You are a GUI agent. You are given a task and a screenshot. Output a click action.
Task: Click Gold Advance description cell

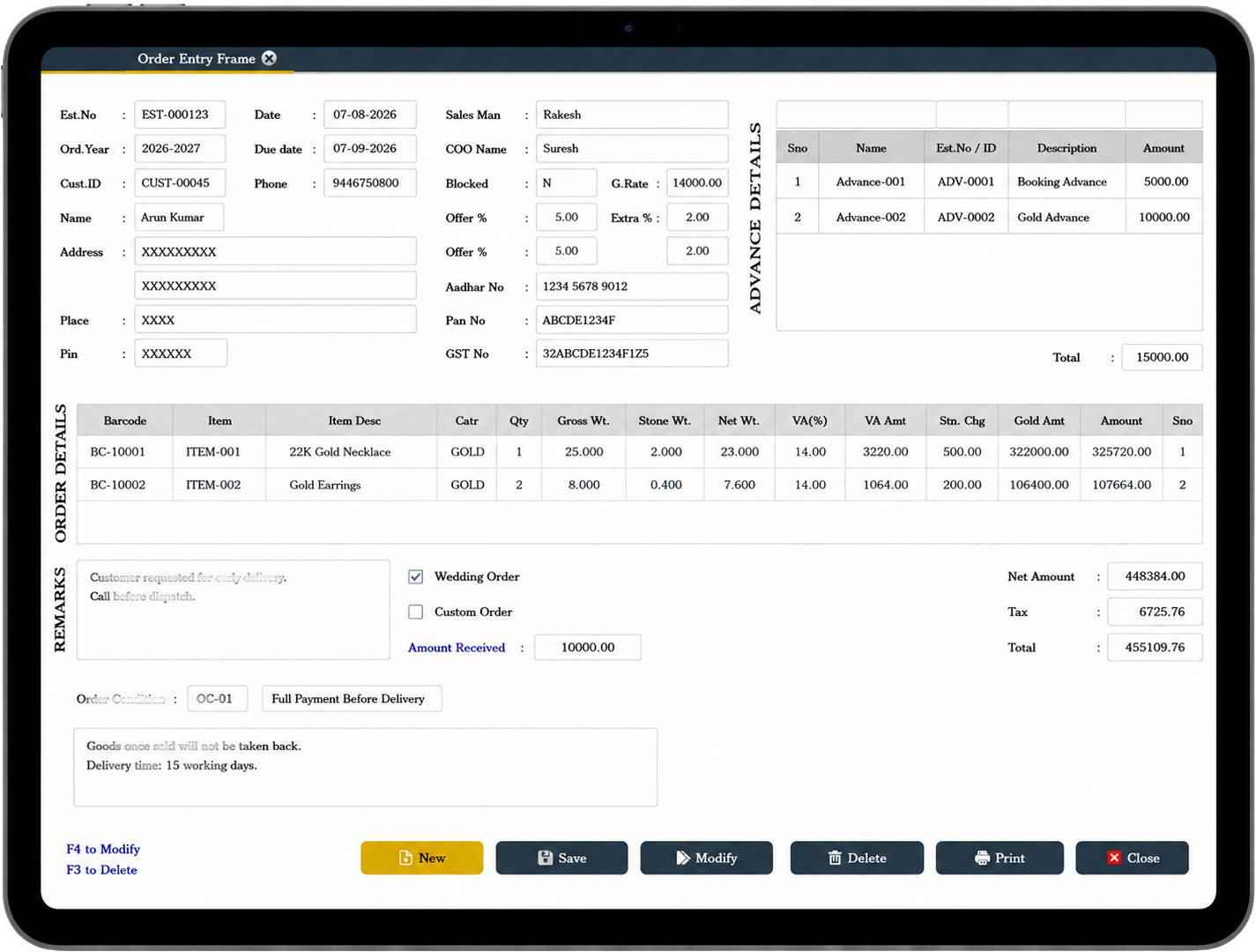(x=1067, y=217)
